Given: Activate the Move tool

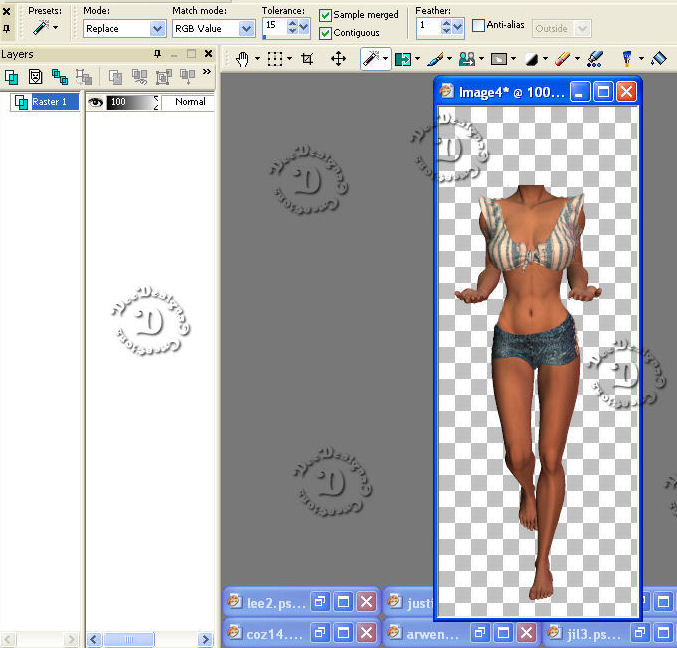Looking at the screenshot, I should [x=338, y=59].
